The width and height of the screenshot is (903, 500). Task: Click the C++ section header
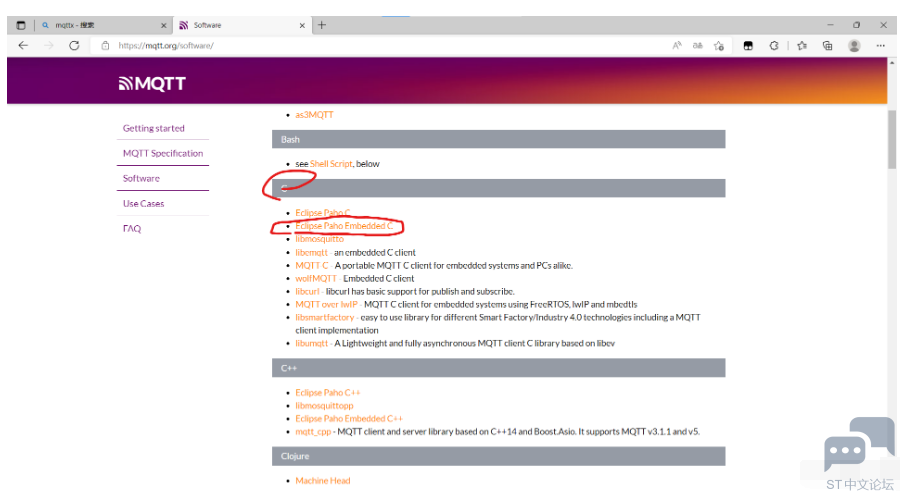coord(498,368)
